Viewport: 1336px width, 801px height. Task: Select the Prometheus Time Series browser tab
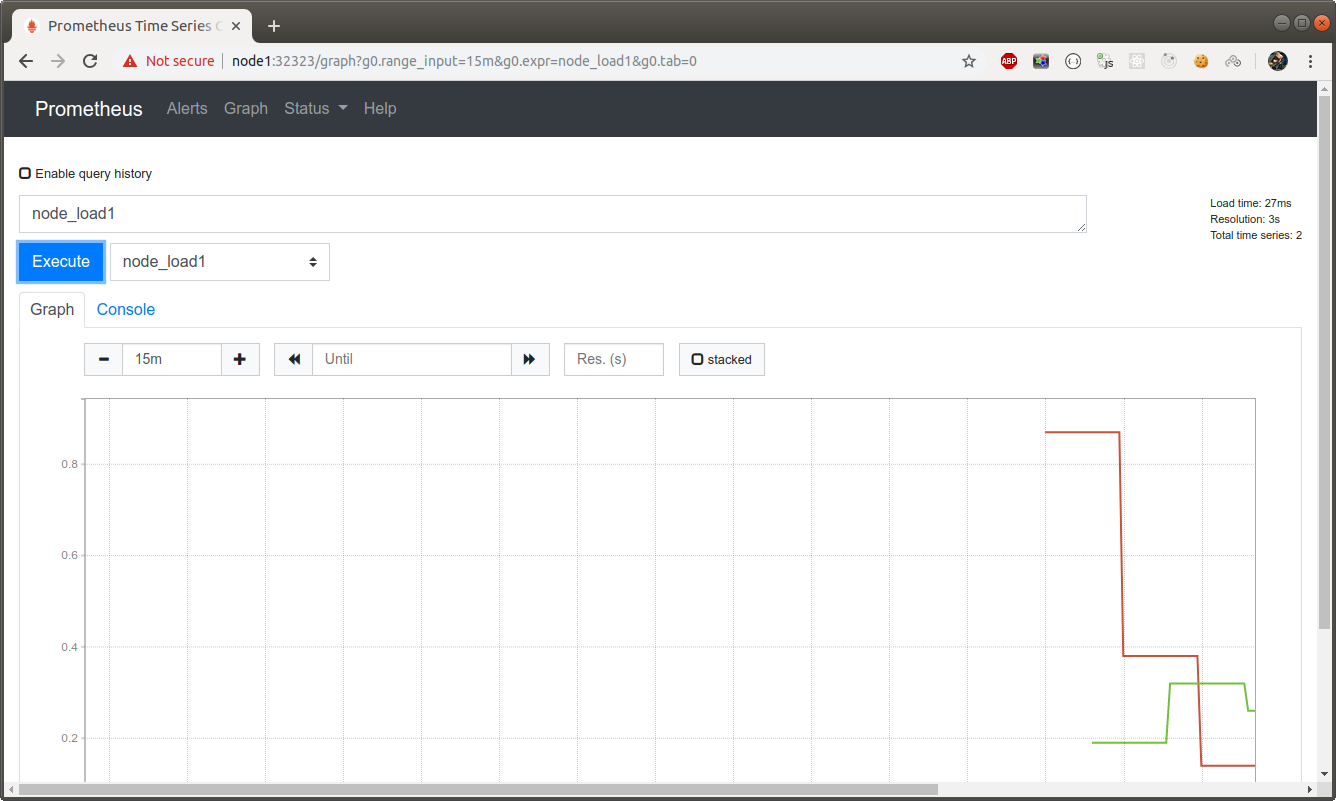tap(130, 26)
